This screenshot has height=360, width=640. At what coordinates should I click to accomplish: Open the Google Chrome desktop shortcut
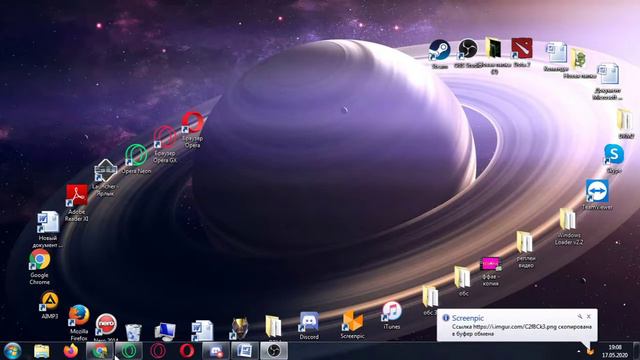(40, 261)
